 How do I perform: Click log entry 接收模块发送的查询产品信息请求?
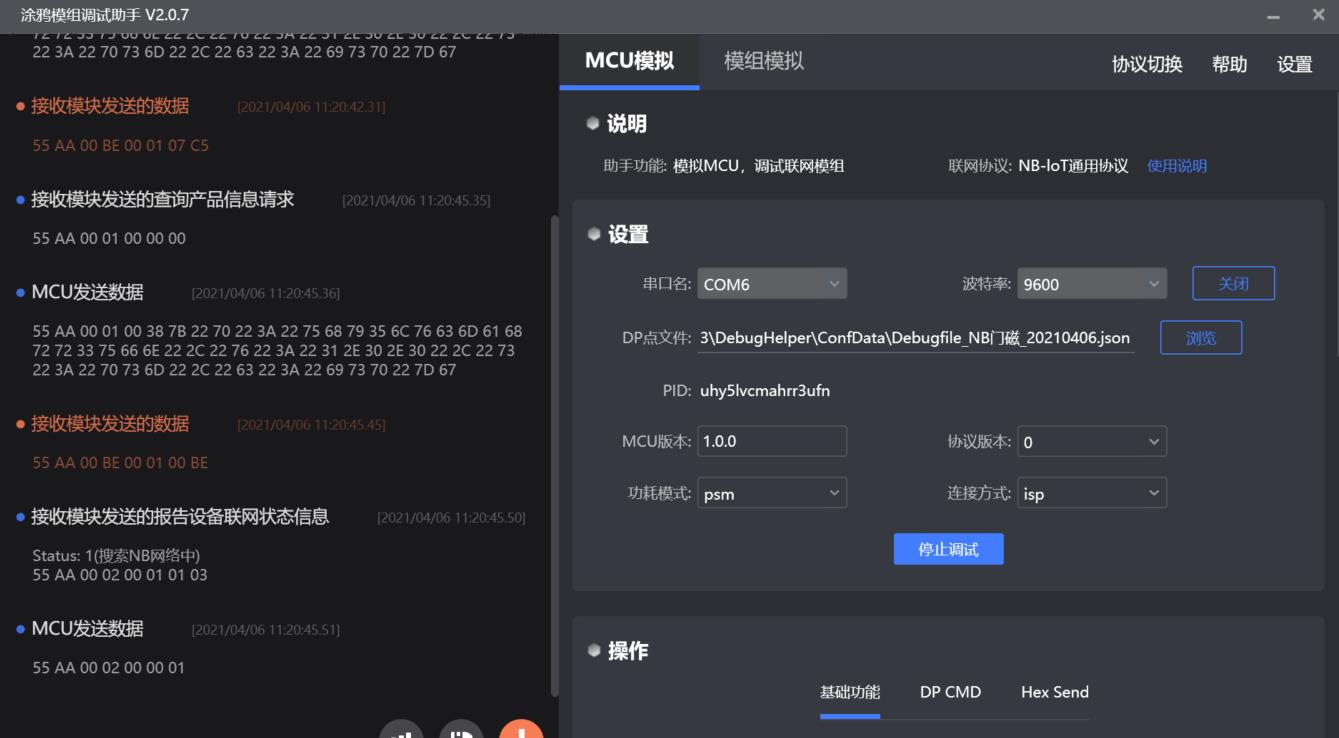[x=162, y=199]
